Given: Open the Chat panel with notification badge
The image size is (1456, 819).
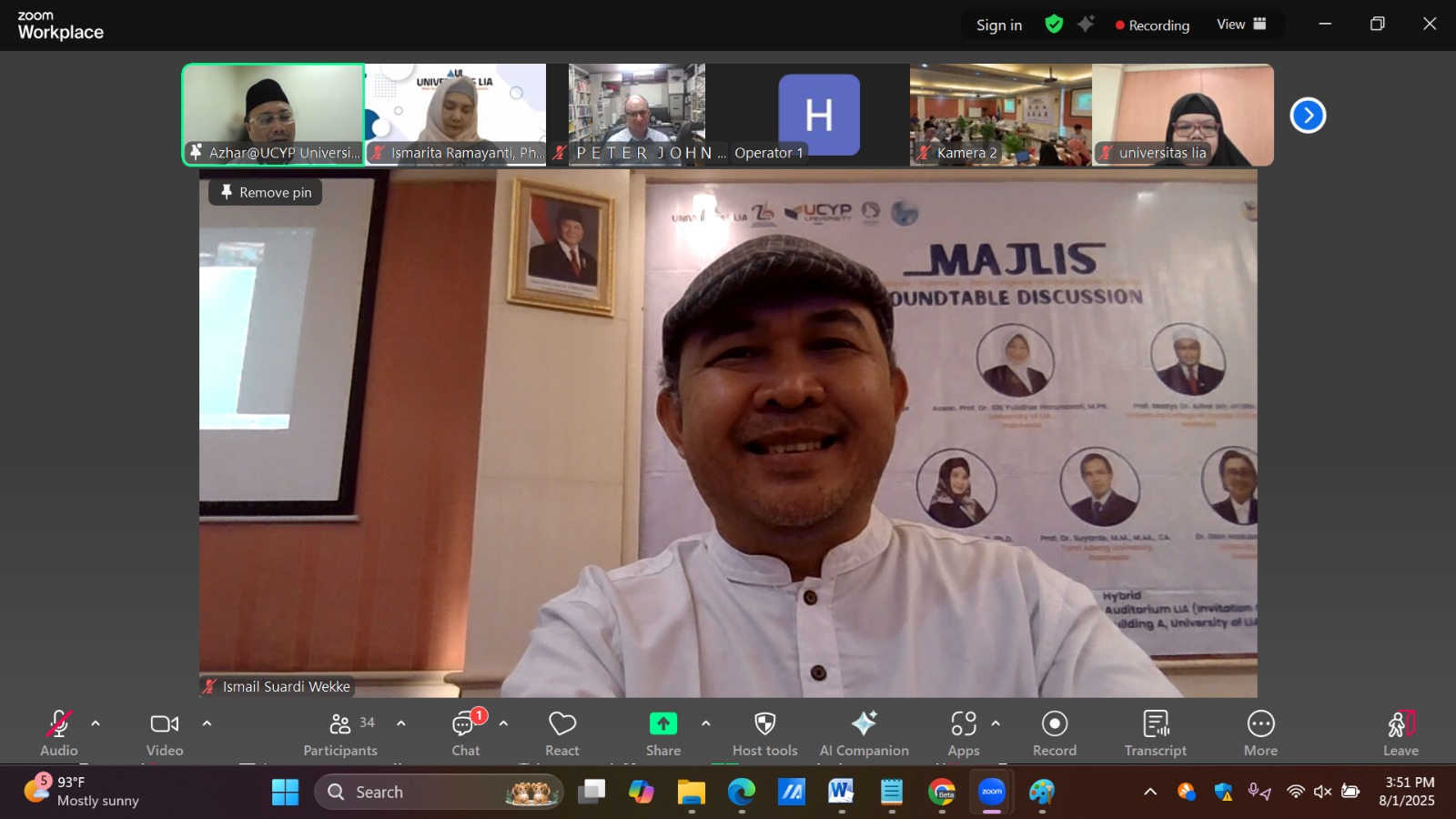Looking at the screenshot, I should (x=465, y=724).
